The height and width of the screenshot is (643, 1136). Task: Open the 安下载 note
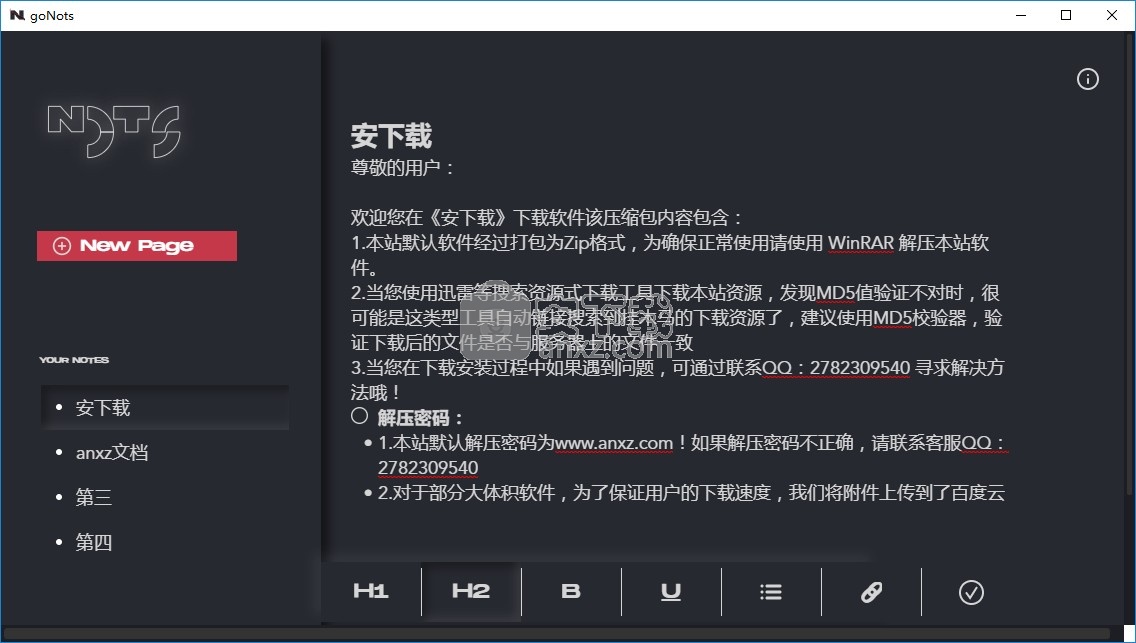coord(165,408)
